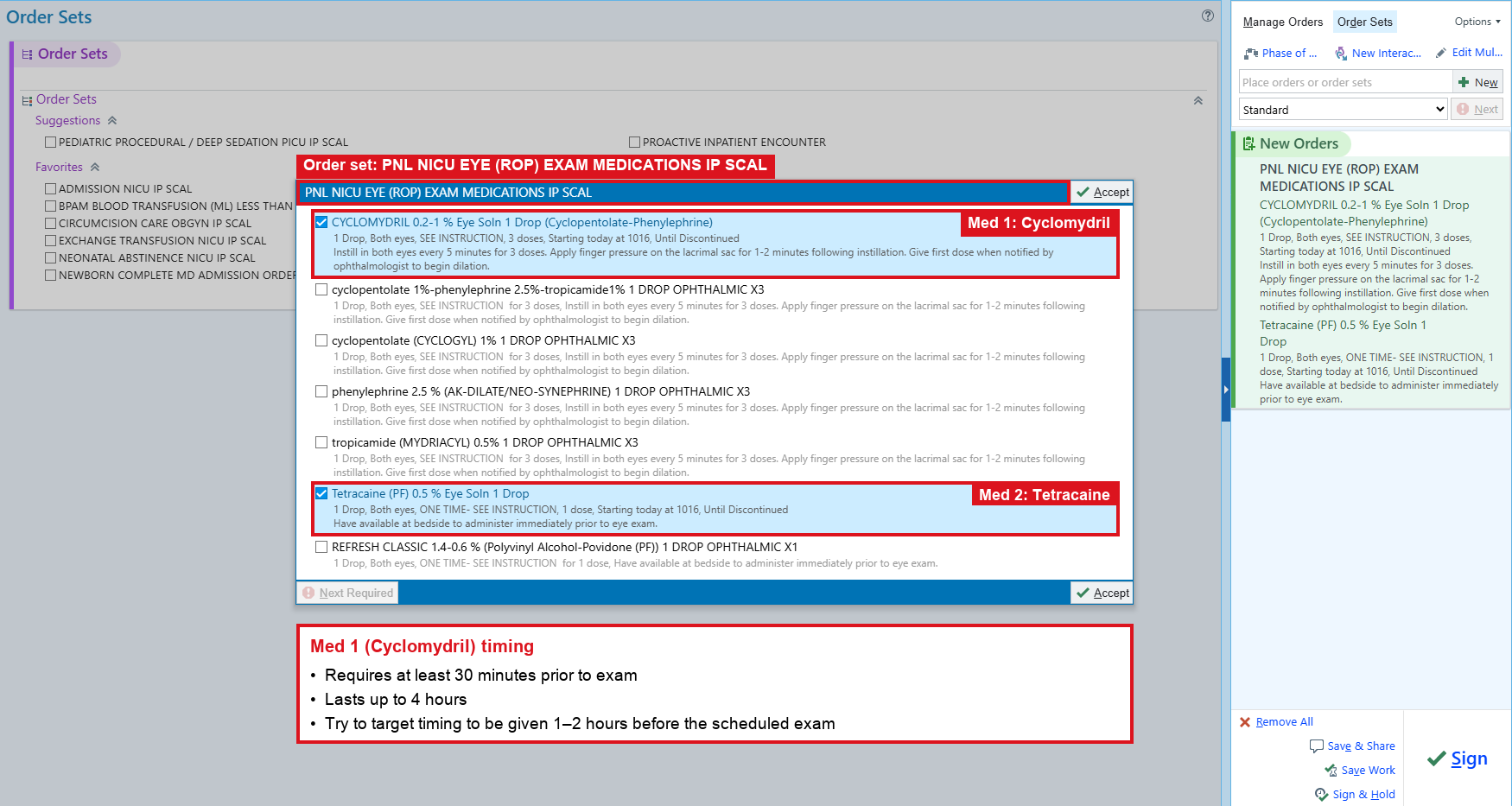
Task: Check tropicamide (MYDRIACYL) 0.5% checkbox
Action: point(321,442)
